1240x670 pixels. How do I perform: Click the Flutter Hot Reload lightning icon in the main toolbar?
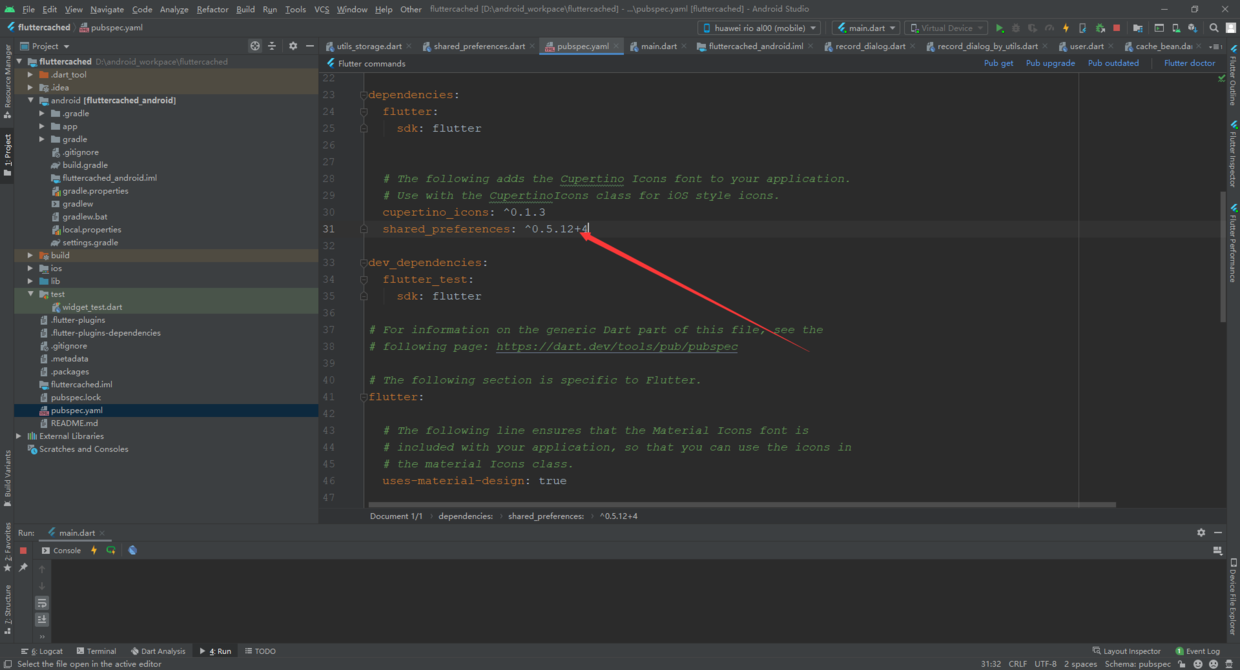tap(1066, 28)
